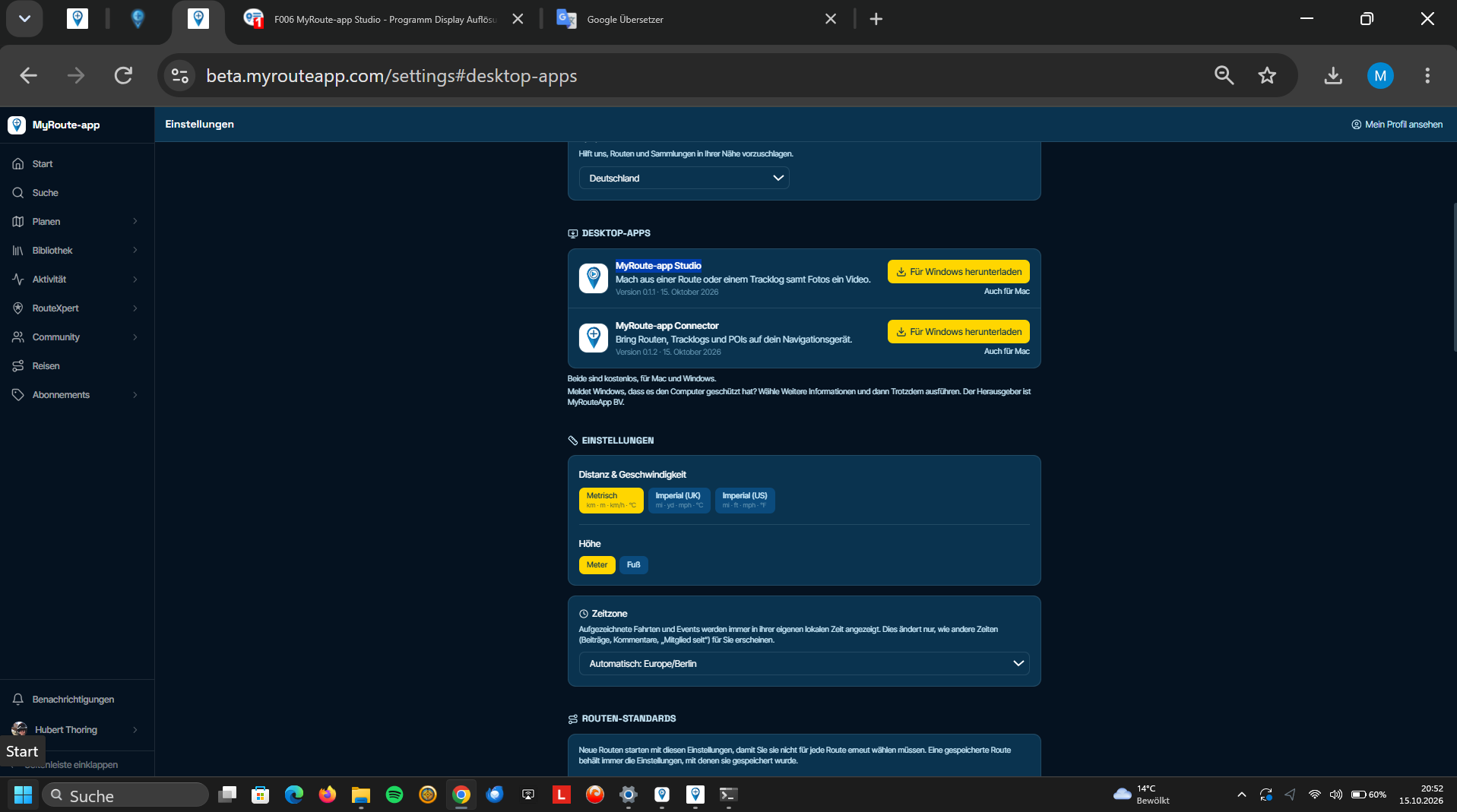Open Chrome's three-dot menu

click(1427, 75)
